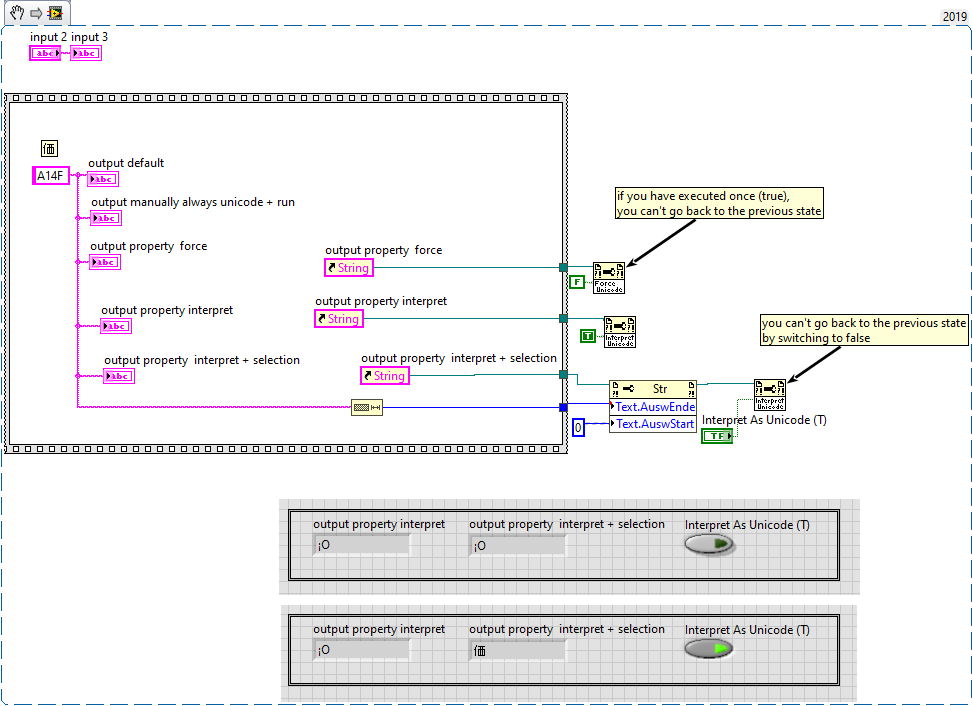973x706 pixels.
Task: Select the input 3 string terminal
Action: [86, 53]
